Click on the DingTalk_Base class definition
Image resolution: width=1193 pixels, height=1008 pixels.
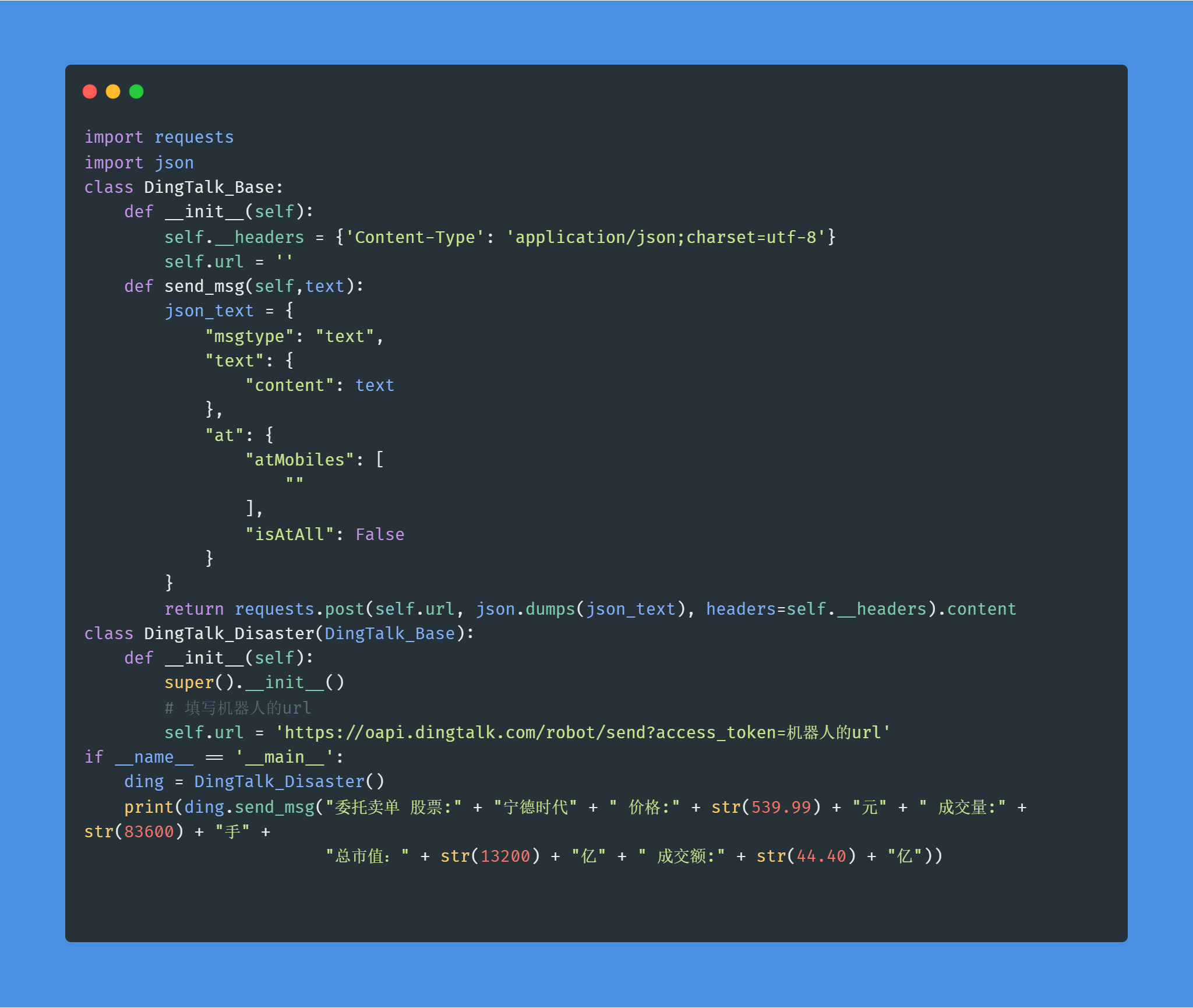point(195,189)
